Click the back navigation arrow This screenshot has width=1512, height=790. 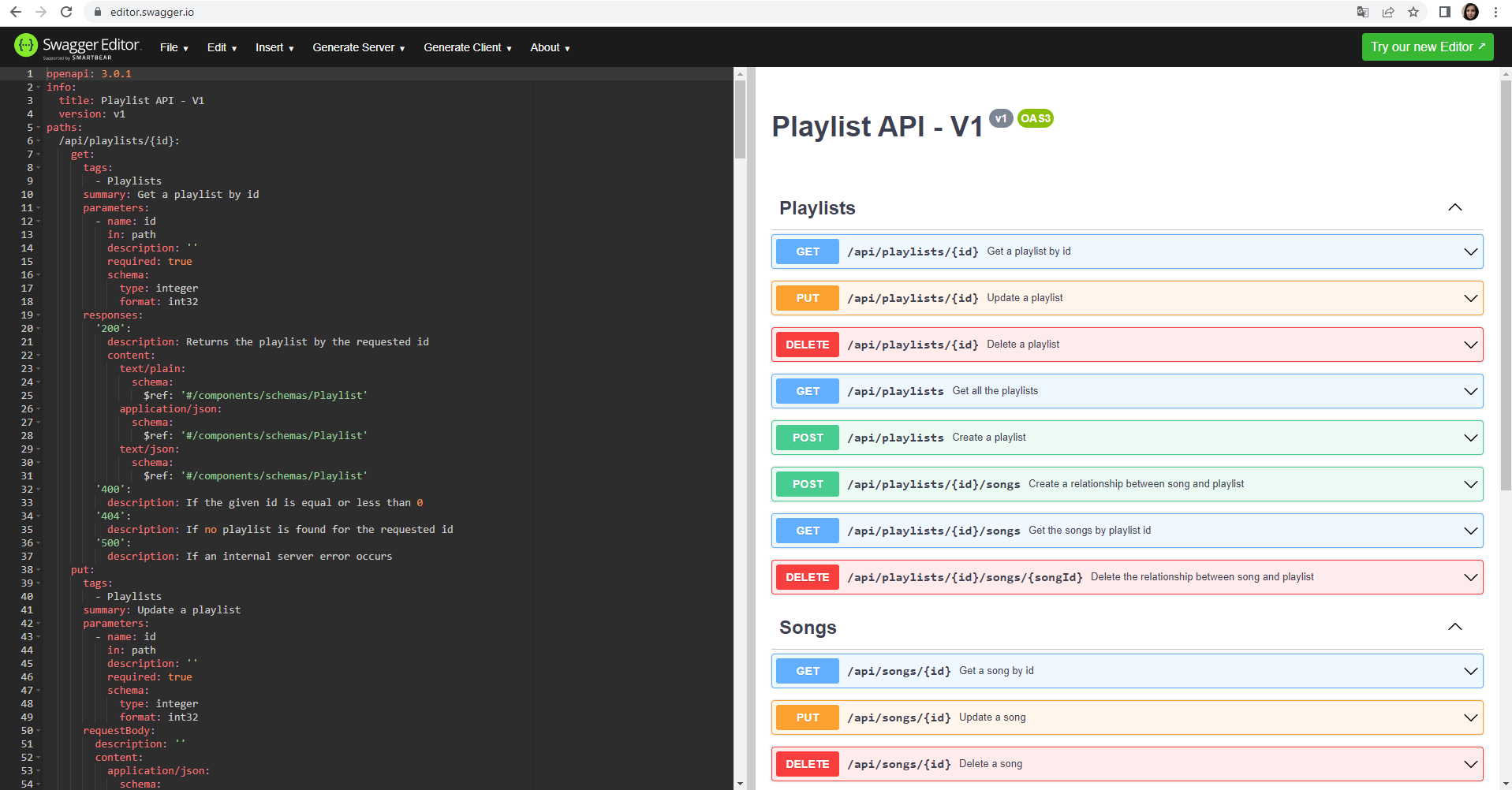14,12
